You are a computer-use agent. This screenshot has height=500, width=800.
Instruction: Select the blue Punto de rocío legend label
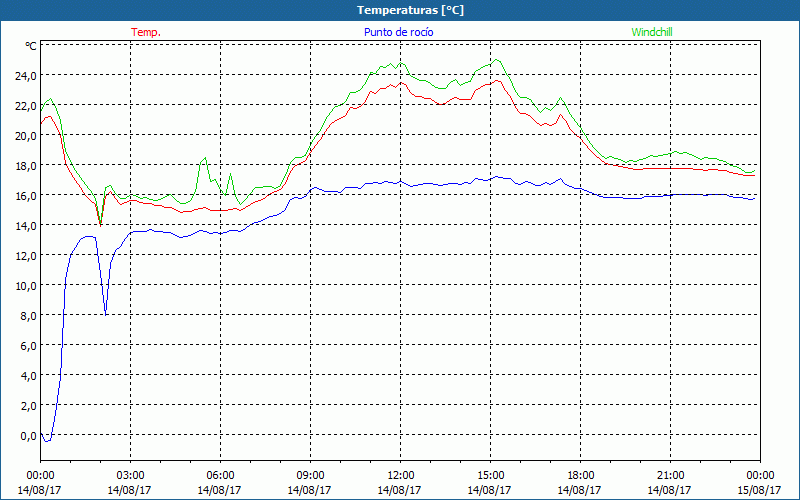[398, 32]
